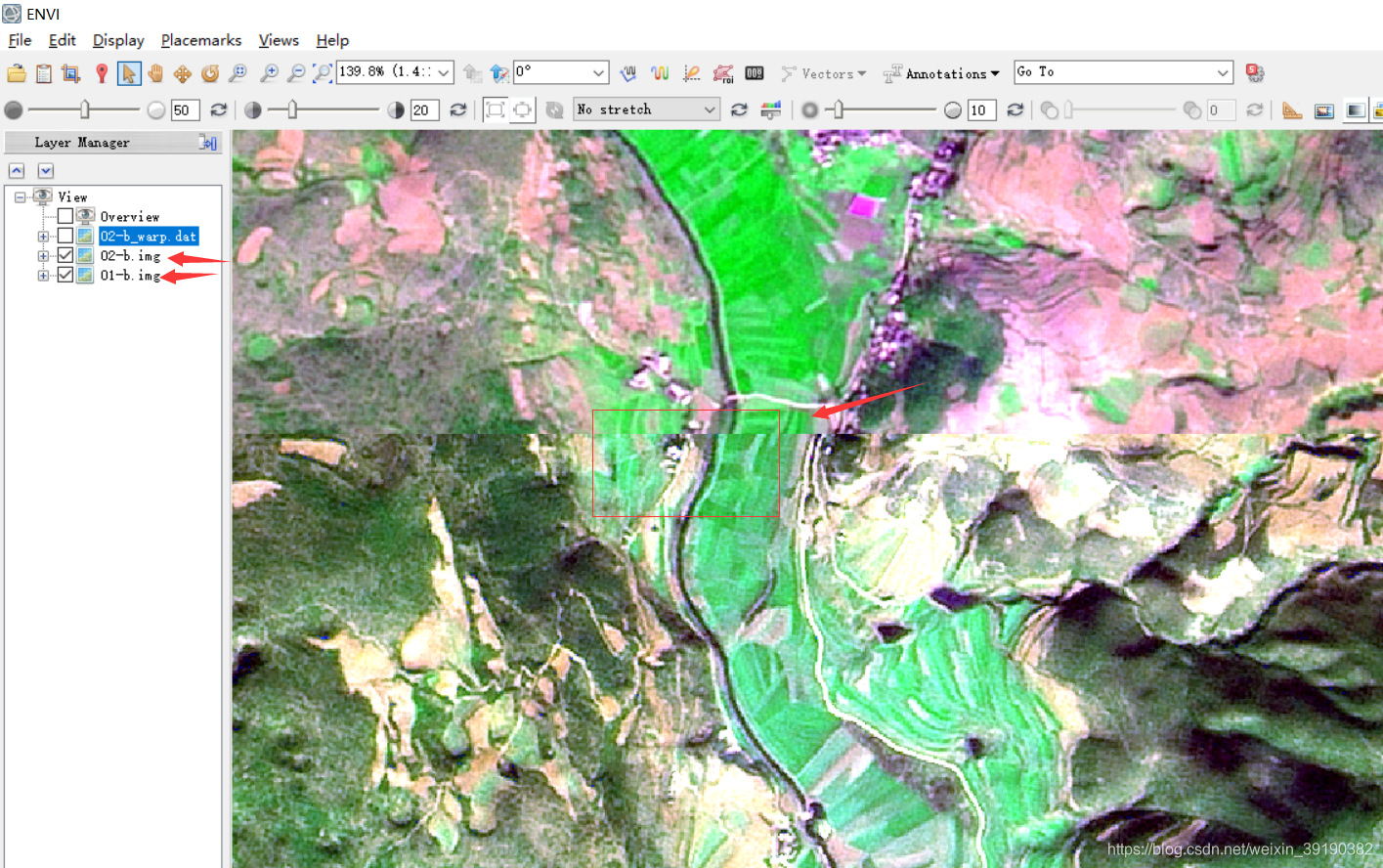Image resolution: width=1383 pixels, height=868 pixels.
Task: Show the 02-b_warp.dat layer checkbox
Action: (65, 236)
